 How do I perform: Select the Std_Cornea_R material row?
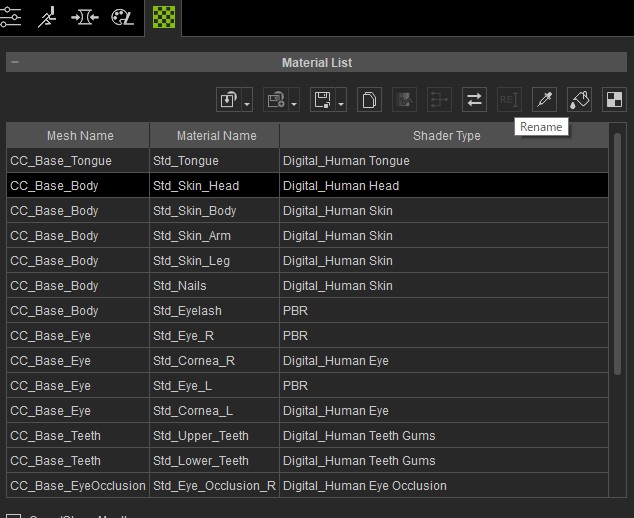(194, 361)
